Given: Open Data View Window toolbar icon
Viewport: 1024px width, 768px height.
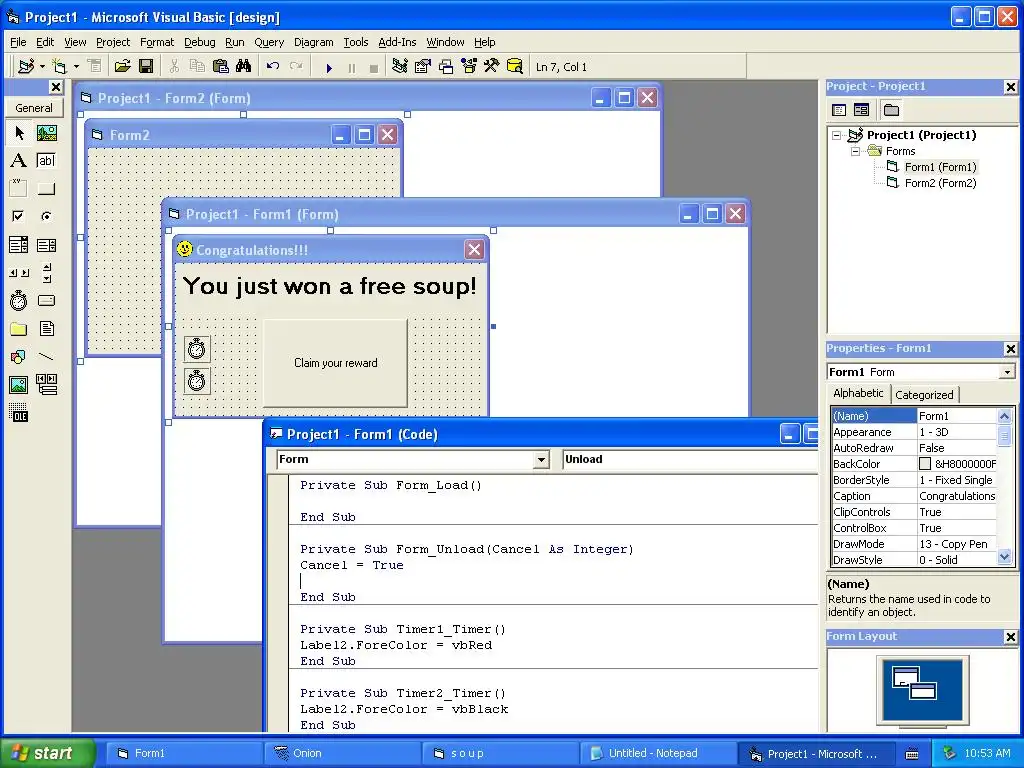Looking at the screenshot, I should [x=515, y=67].
